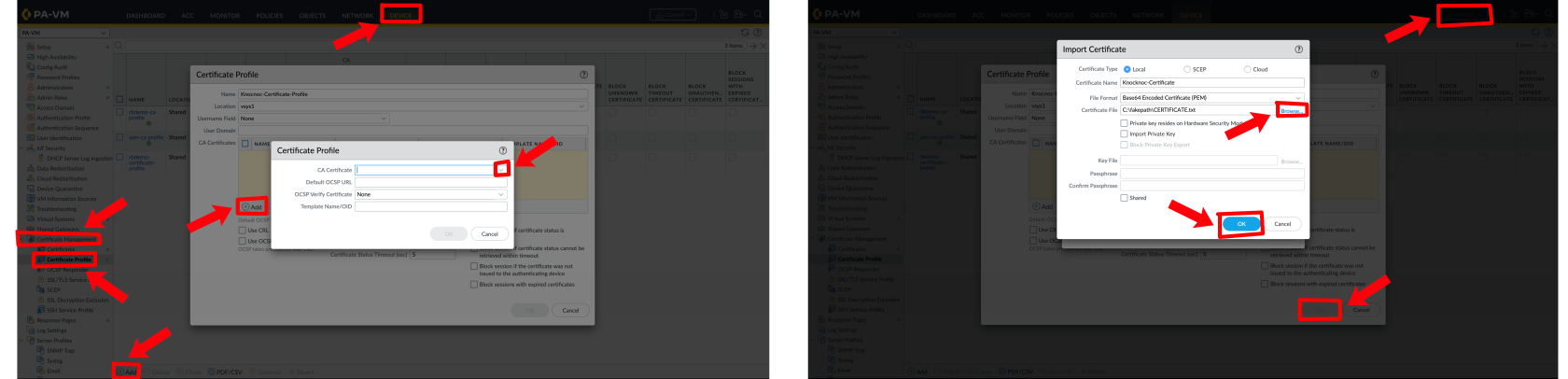
Task: Select SCEP certificate type radio button
Action: 1187,69
